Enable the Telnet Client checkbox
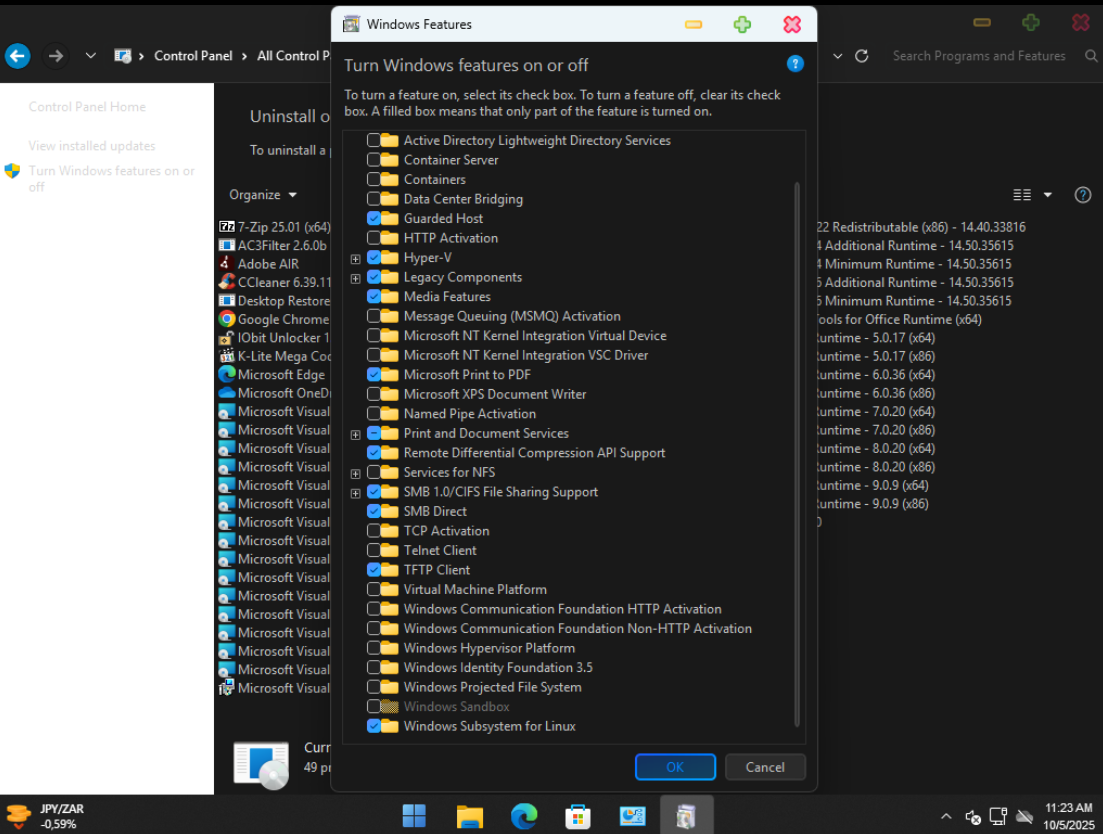 373,550
